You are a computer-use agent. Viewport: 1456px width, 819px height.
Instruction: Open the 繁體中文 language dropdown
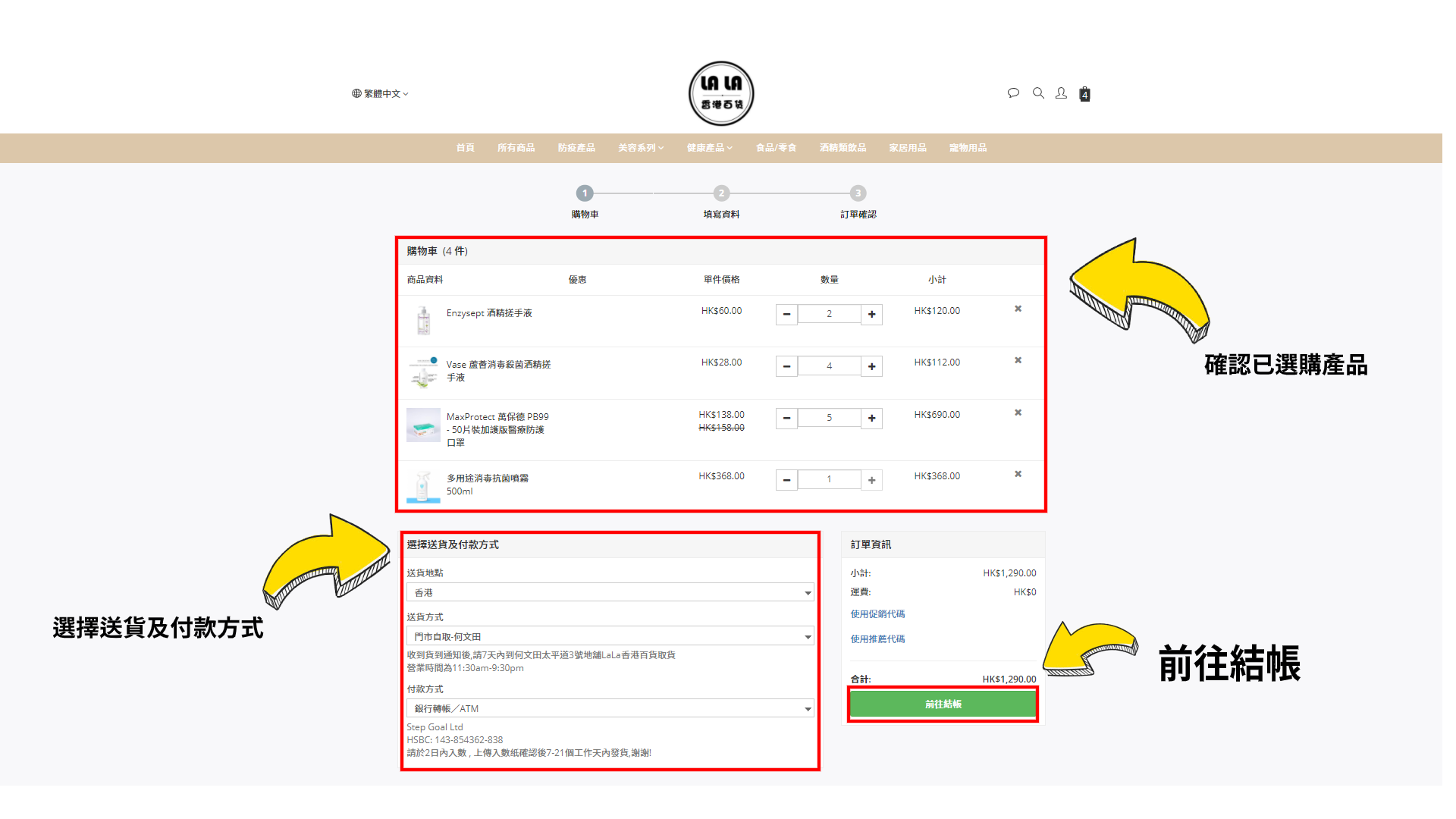(380, 94)
